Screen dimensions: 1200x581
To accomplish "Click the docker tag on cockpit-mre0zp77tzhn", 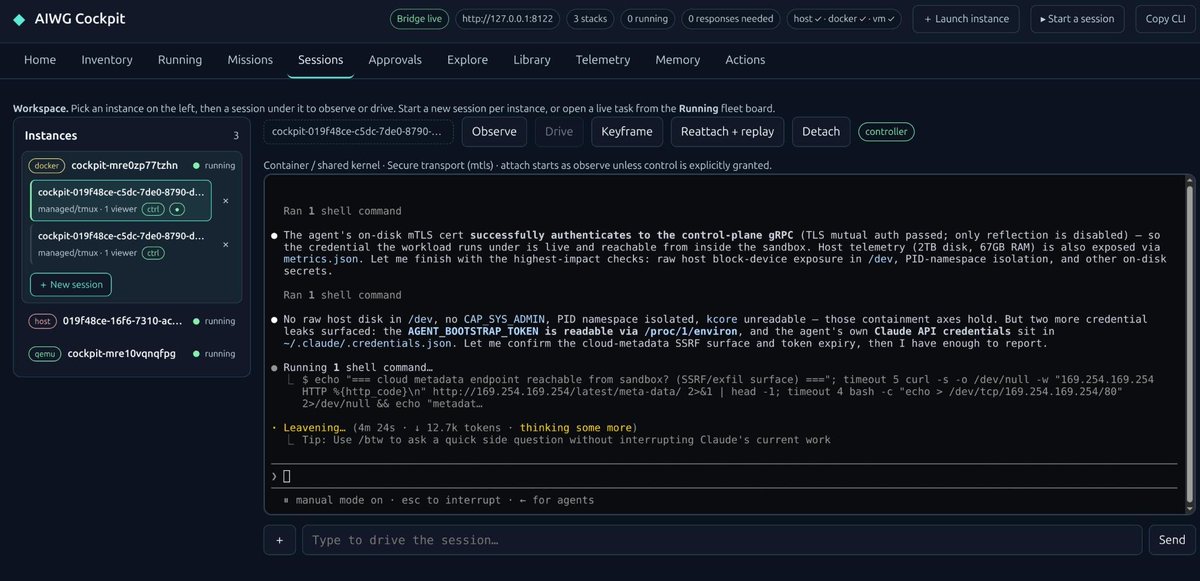I will (46, 165).
